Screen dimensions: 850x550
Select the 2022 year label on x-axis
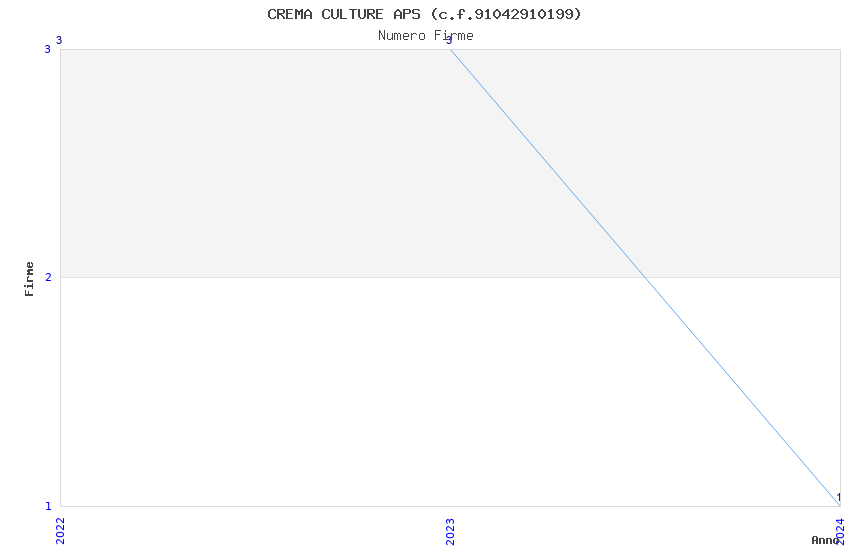60,531
